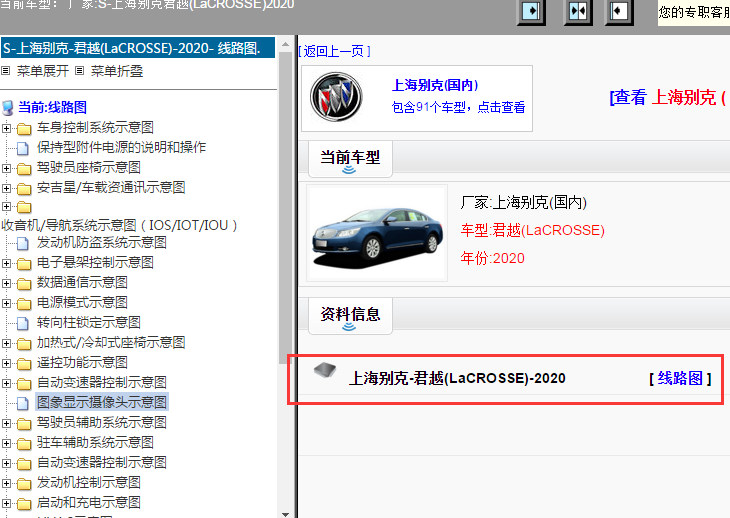This screenshot has height=518, width=730.
Task: Click 菜单展开 to expand all menus
Action: (42, 71)
